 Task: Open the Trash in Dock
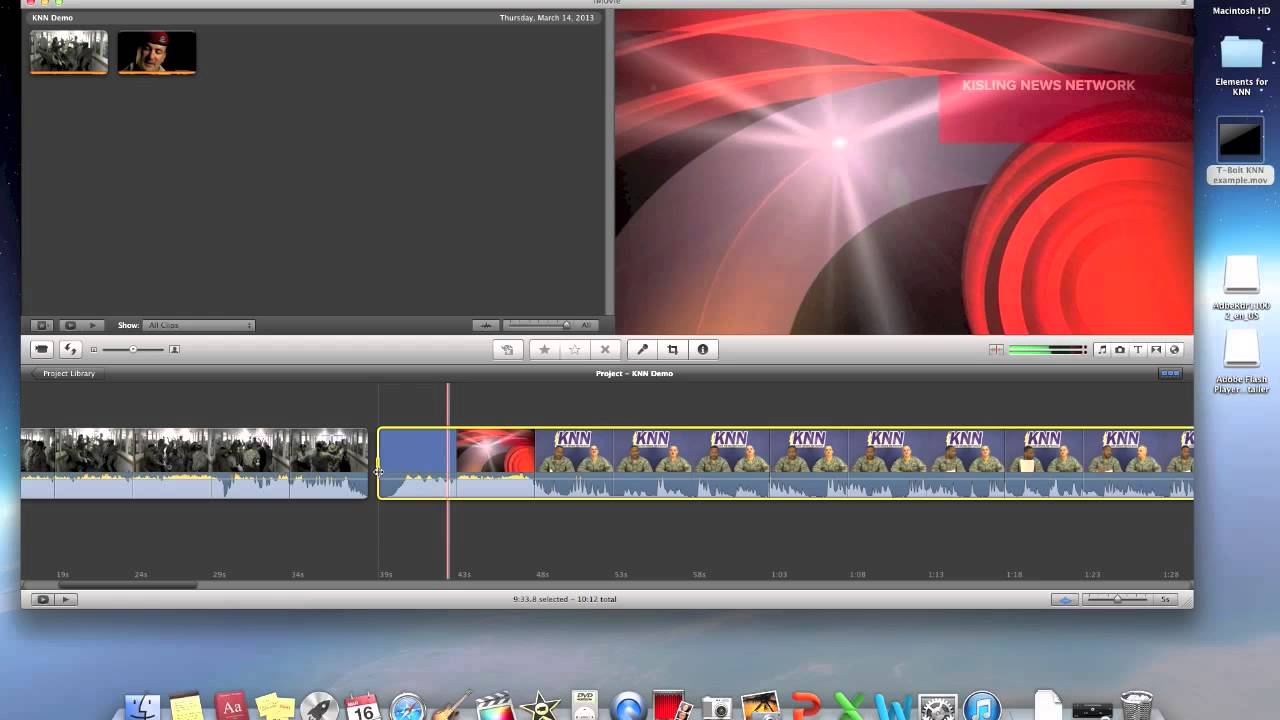[x=1136, y=706]
